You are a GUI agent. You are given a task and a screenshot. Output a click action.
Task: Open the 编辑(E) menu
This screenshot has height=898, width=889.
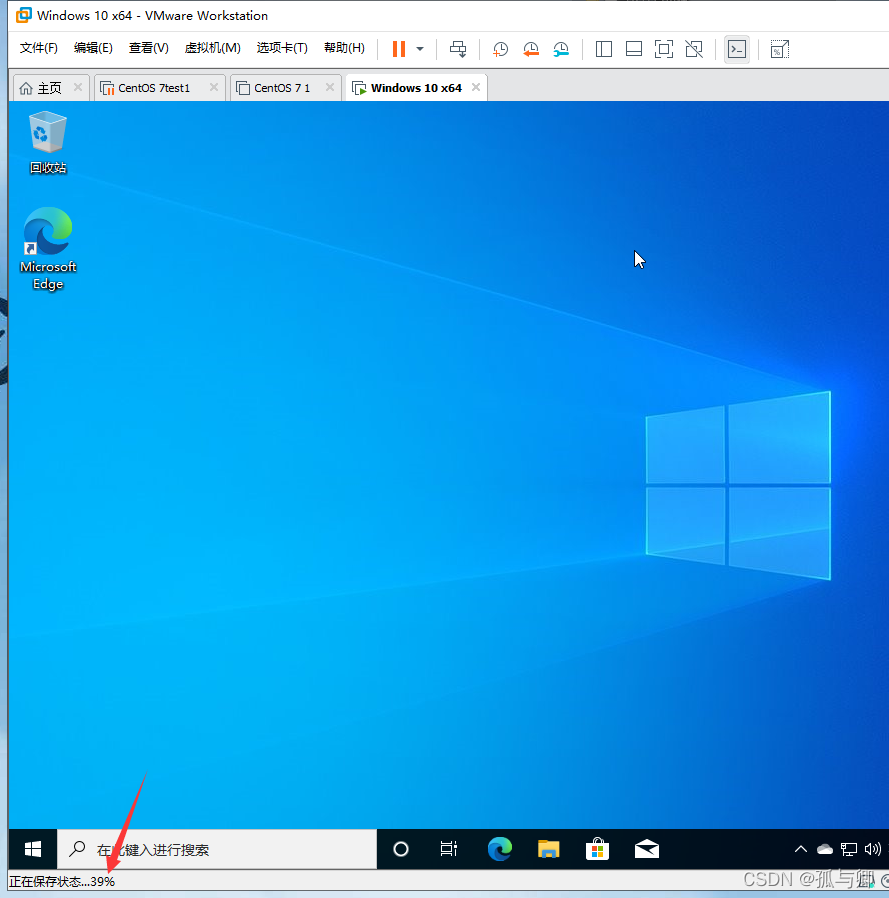pyautogui.click(x=93, y=48)
